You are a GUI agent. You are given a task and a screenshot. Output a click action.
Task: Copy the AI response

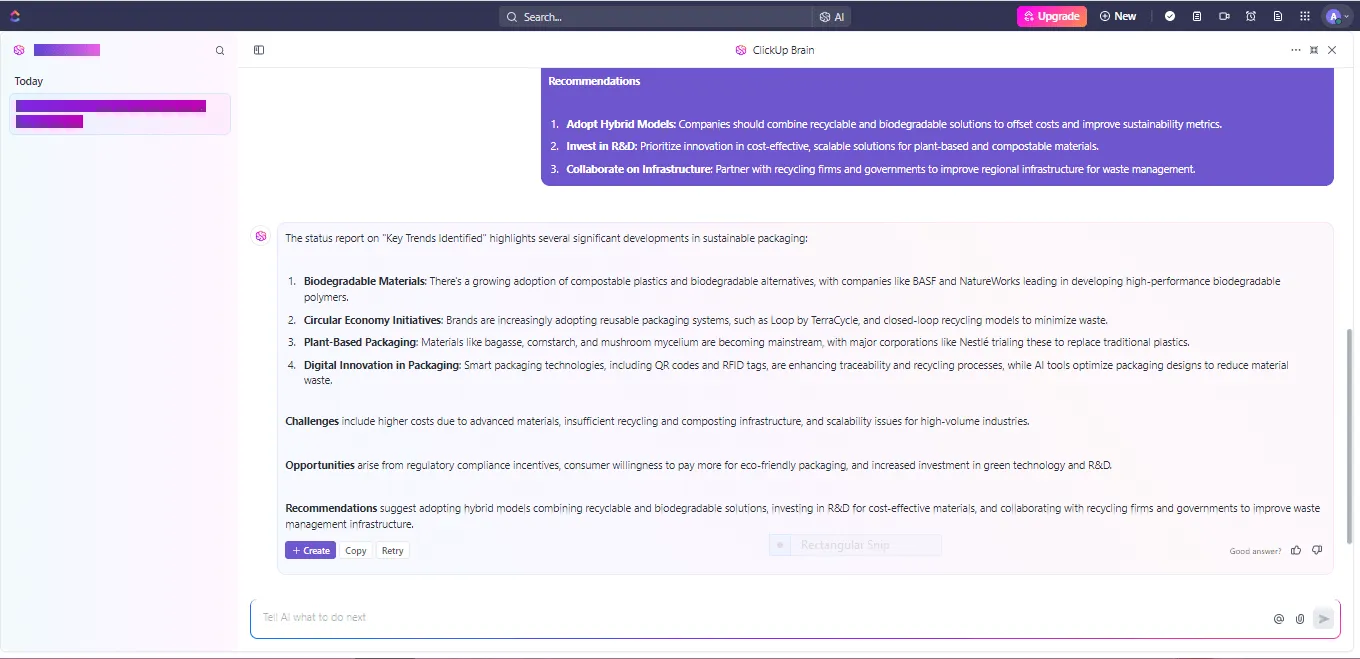(356, 551)
